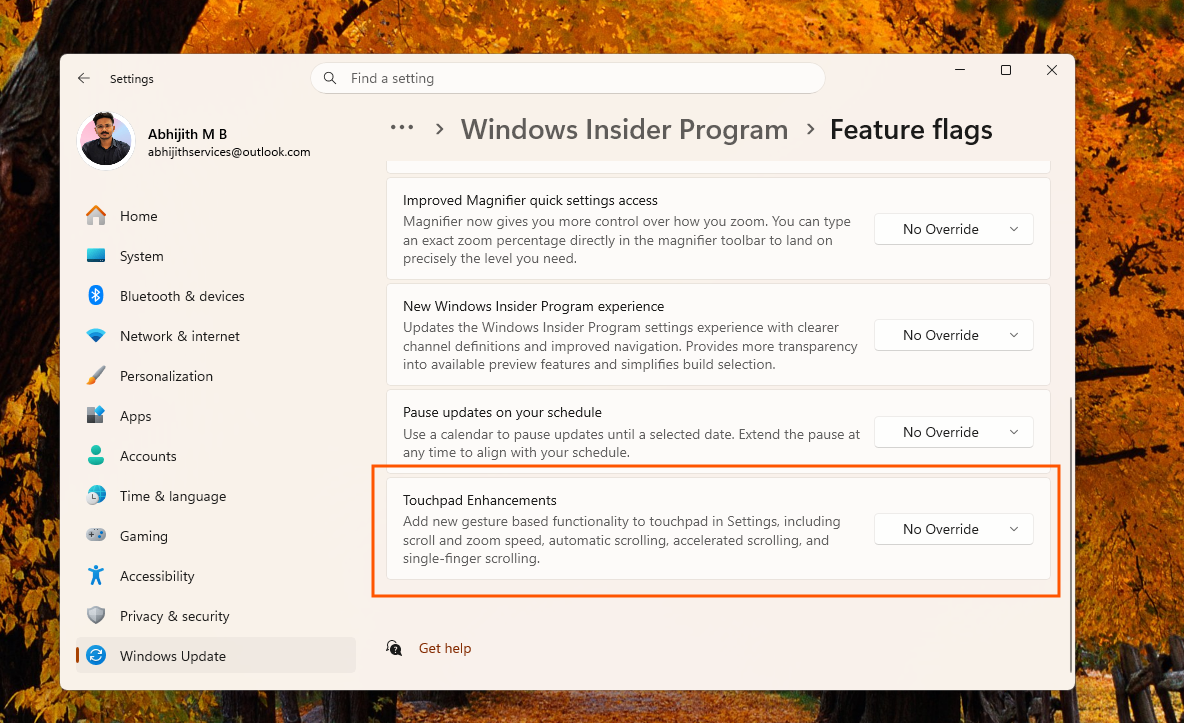Click the account email address

click(x=229, y=152)
